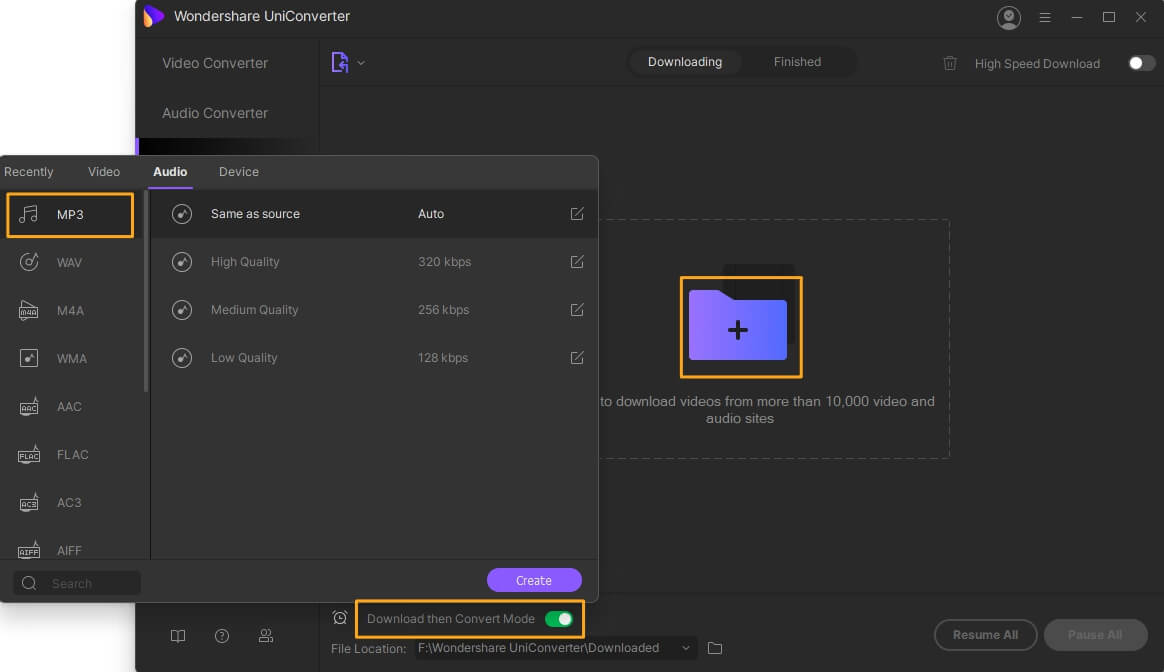The width and height of the screenshot is (1164, 672).
Task: Click the format list scrollbar
Action: click(x=146, y=291)
